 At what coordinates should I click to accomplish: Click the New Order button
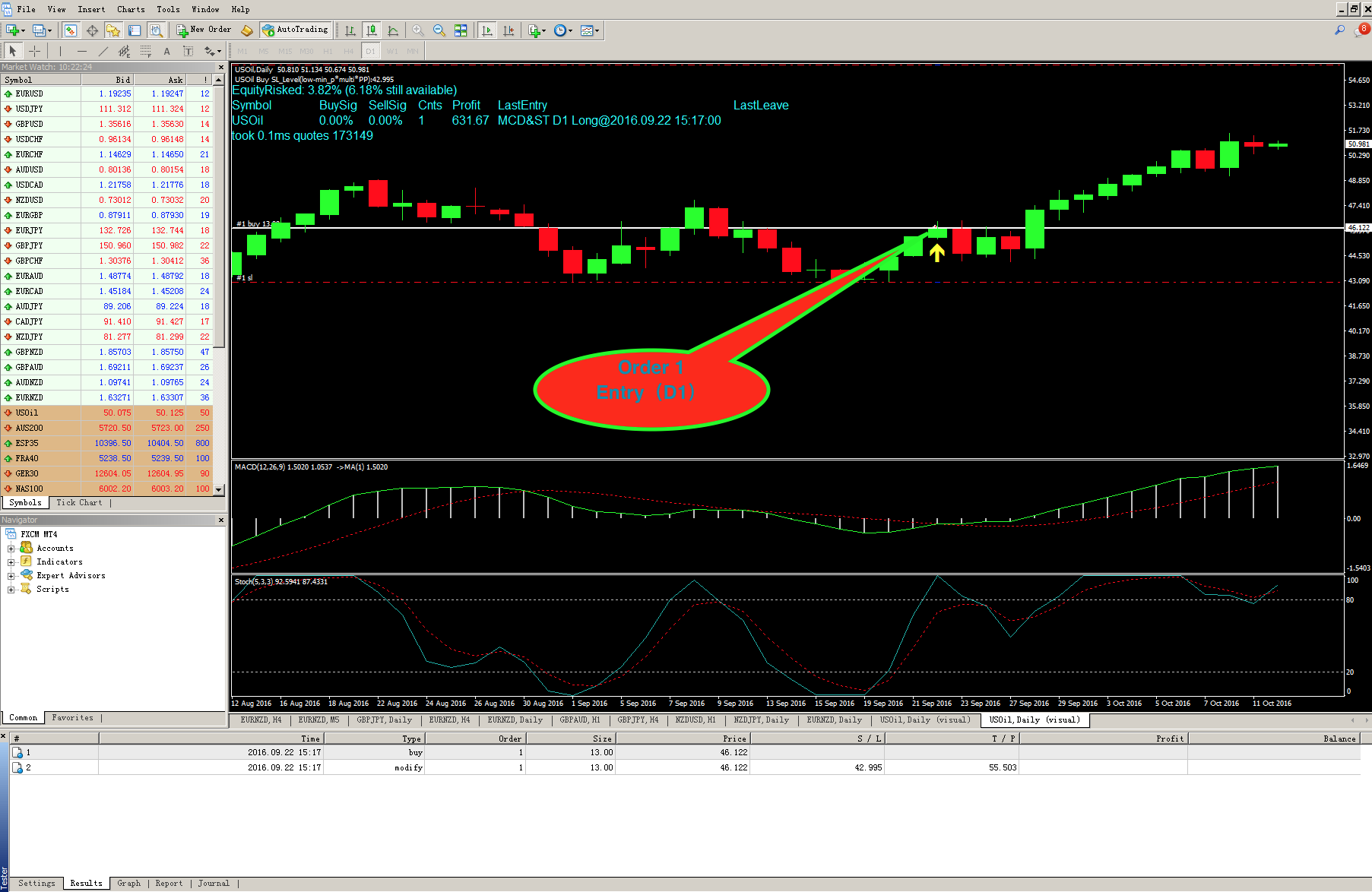click(204, 30)
